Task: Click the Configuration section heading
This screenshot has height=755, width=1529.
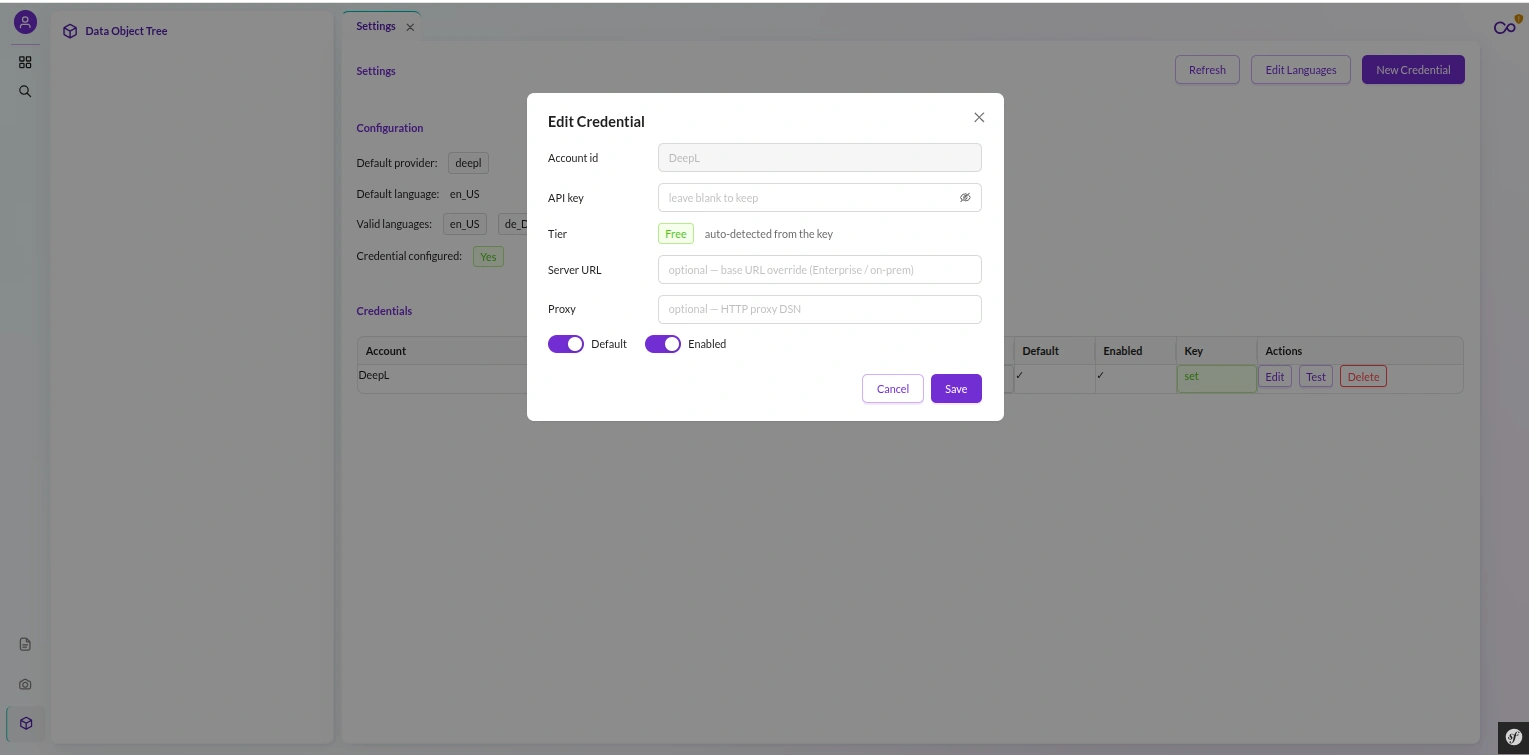Action: 390,128
